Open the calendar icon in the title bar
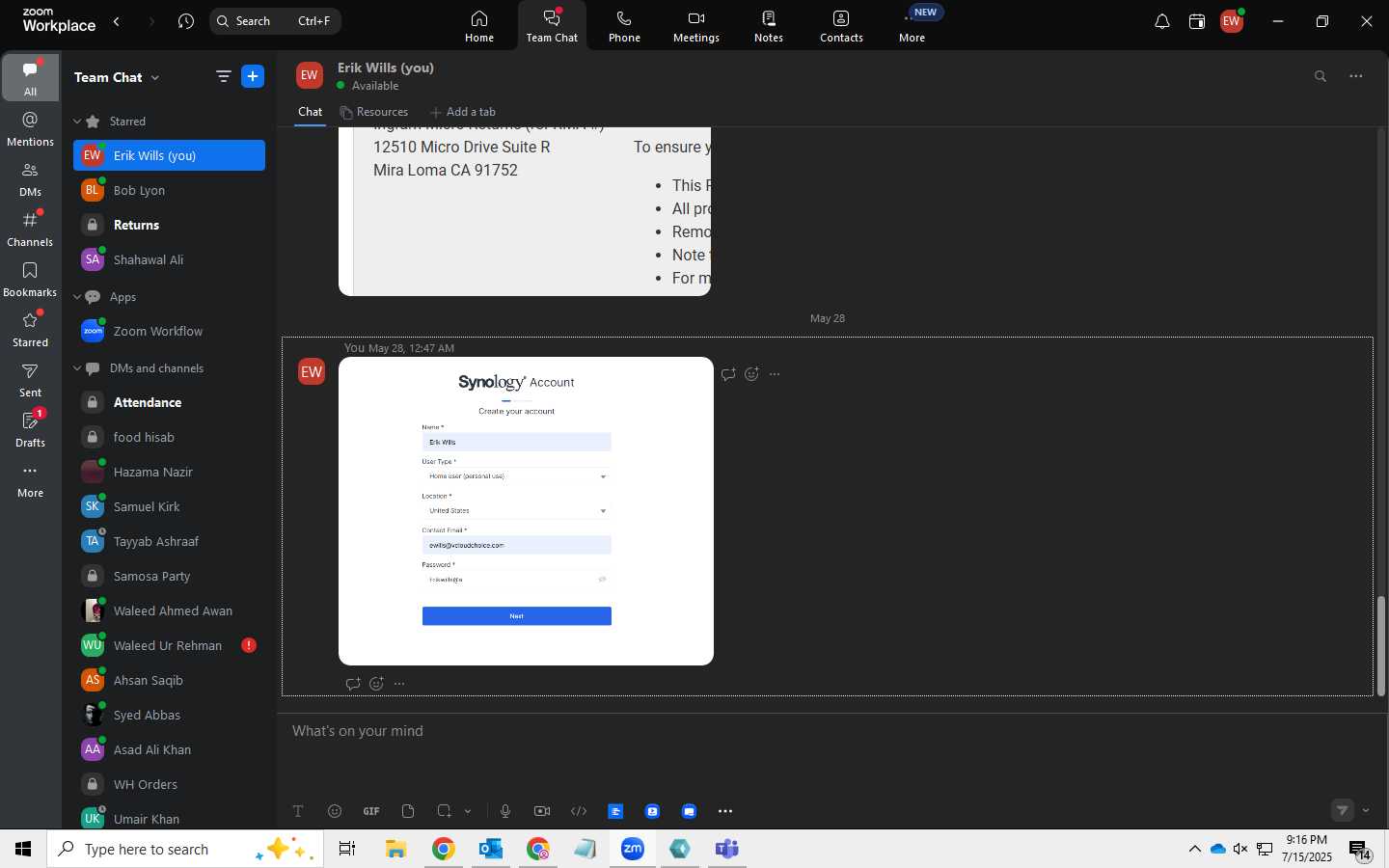The width and height of the screenshot is (1389, 868). (x=1197, y=21)
